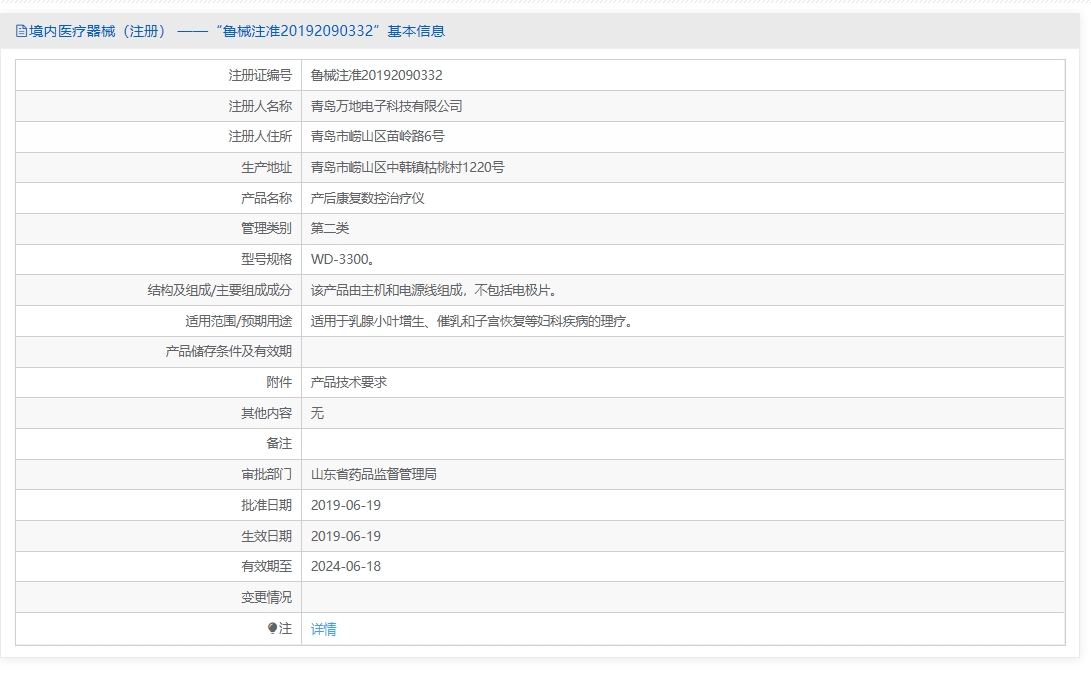Click the 产品储存条件及有效期 label

pyautogui.click(x=229, y=351)
